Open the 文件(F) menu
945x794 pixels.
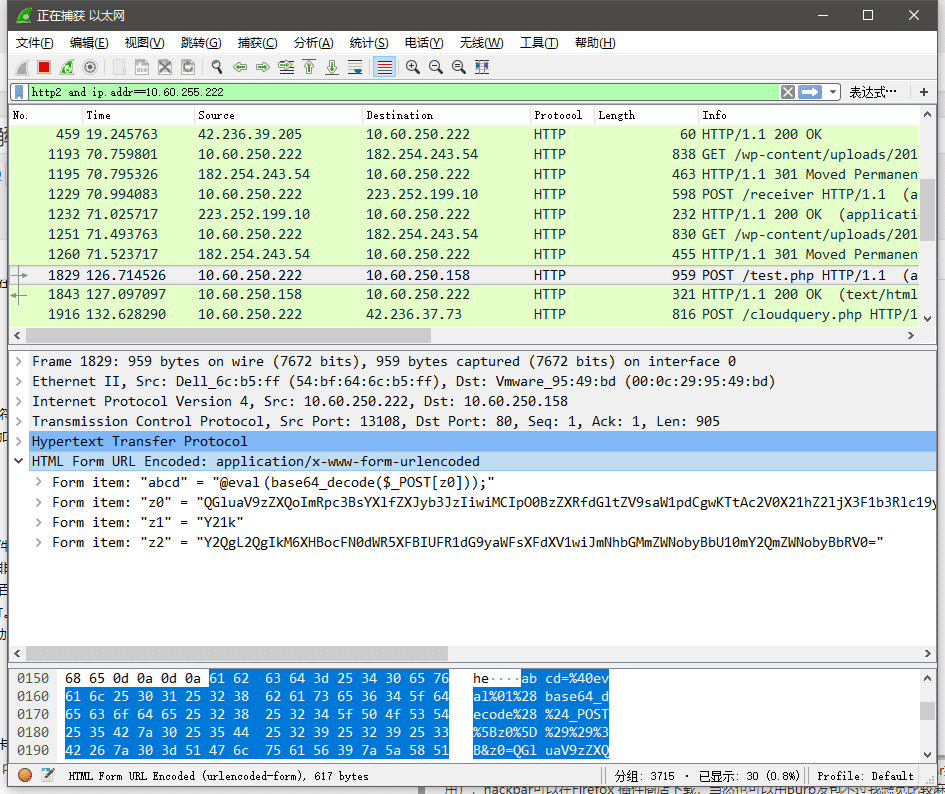pyautogui.click(x=35, y=43)
